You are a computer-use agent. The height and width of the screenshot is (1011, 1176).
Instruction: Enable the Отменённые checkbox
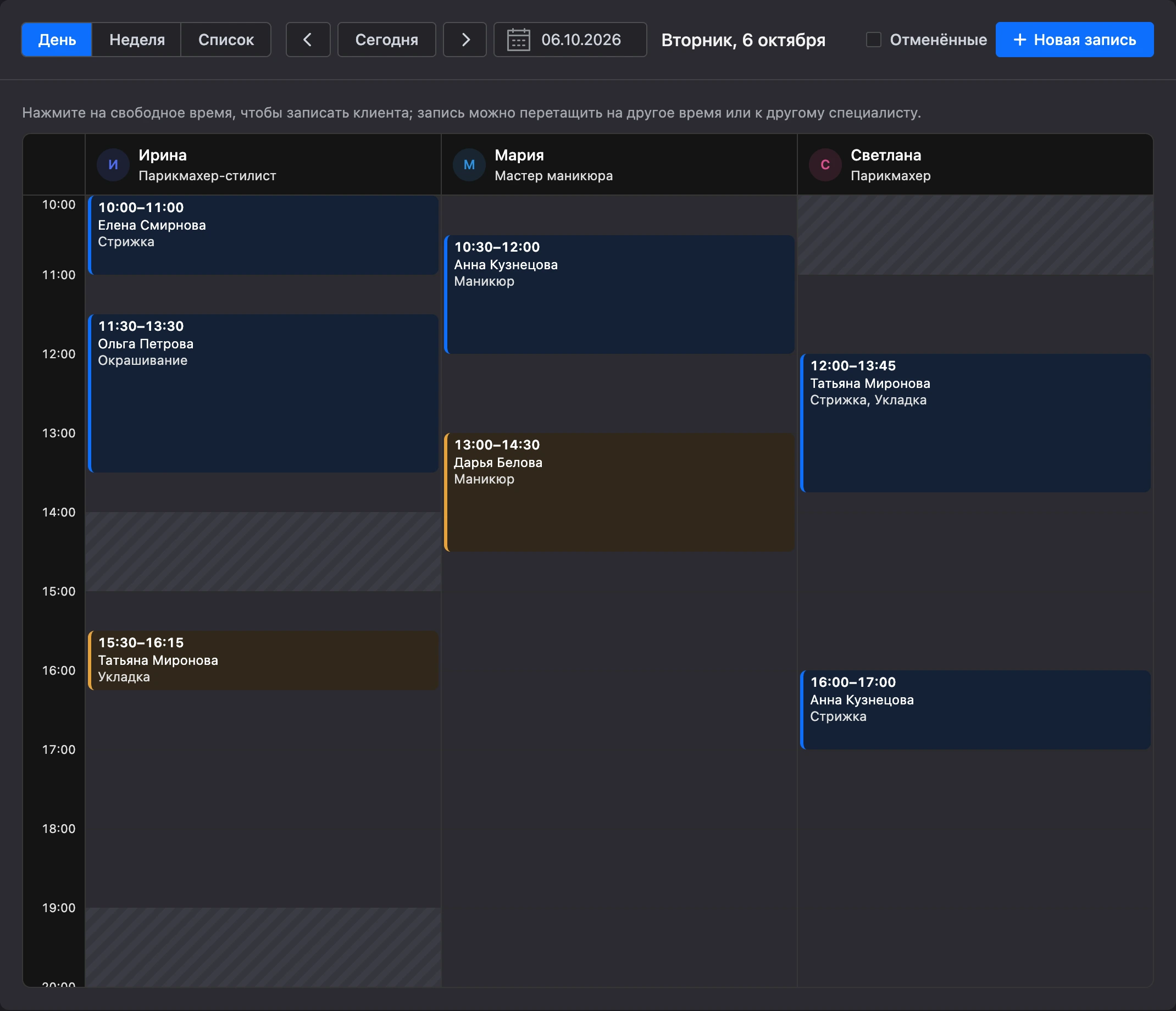(x=874, y=40)
